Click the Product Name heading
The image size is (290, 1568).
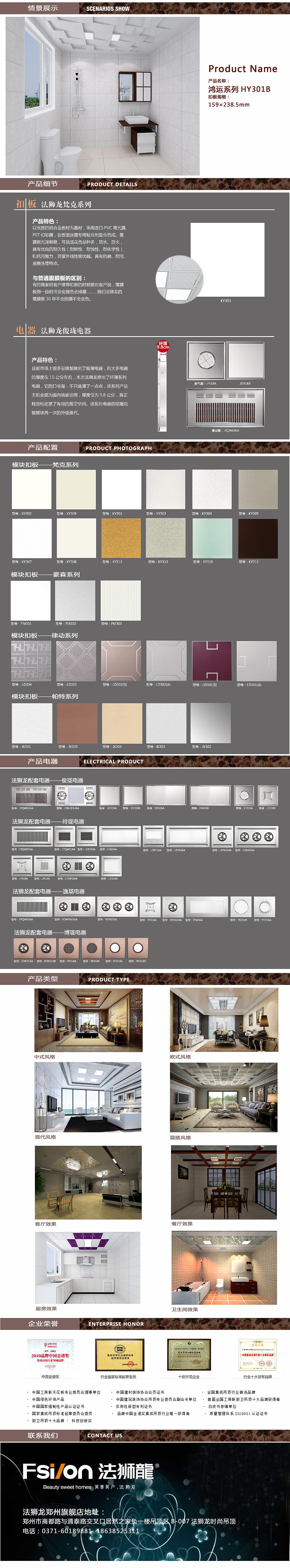[242, 69]
